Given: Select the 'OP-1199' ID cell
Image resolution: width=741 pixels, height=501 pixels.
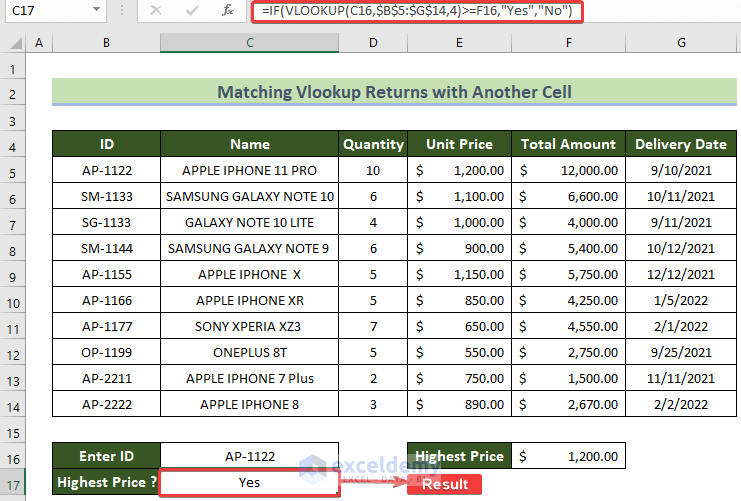Looking at the screenshot, I should [106, 352].
